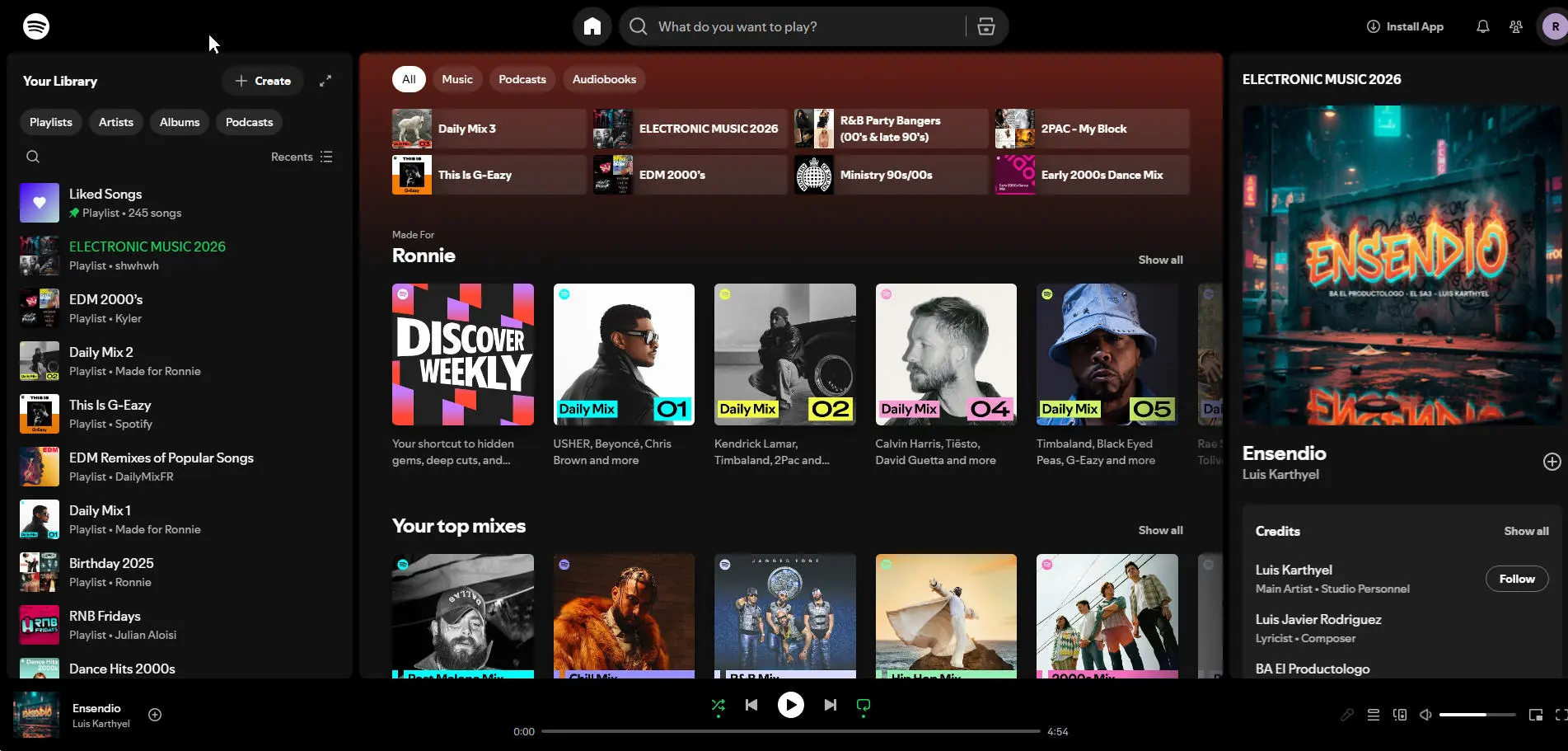
Task: Open RNB Fridays playlist
Action: (180, 625)
